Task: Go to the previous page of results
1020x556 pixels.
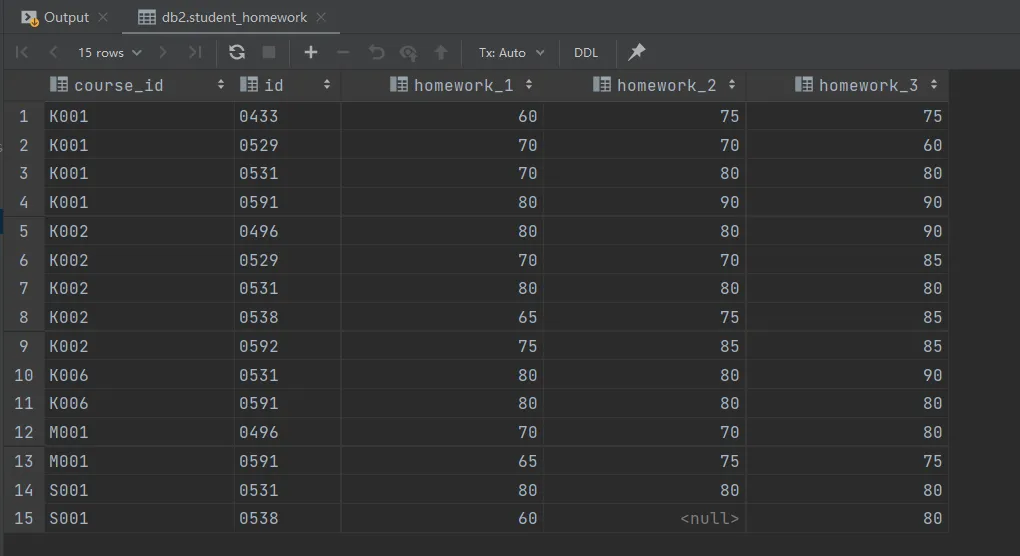Action: pos(53,52)
